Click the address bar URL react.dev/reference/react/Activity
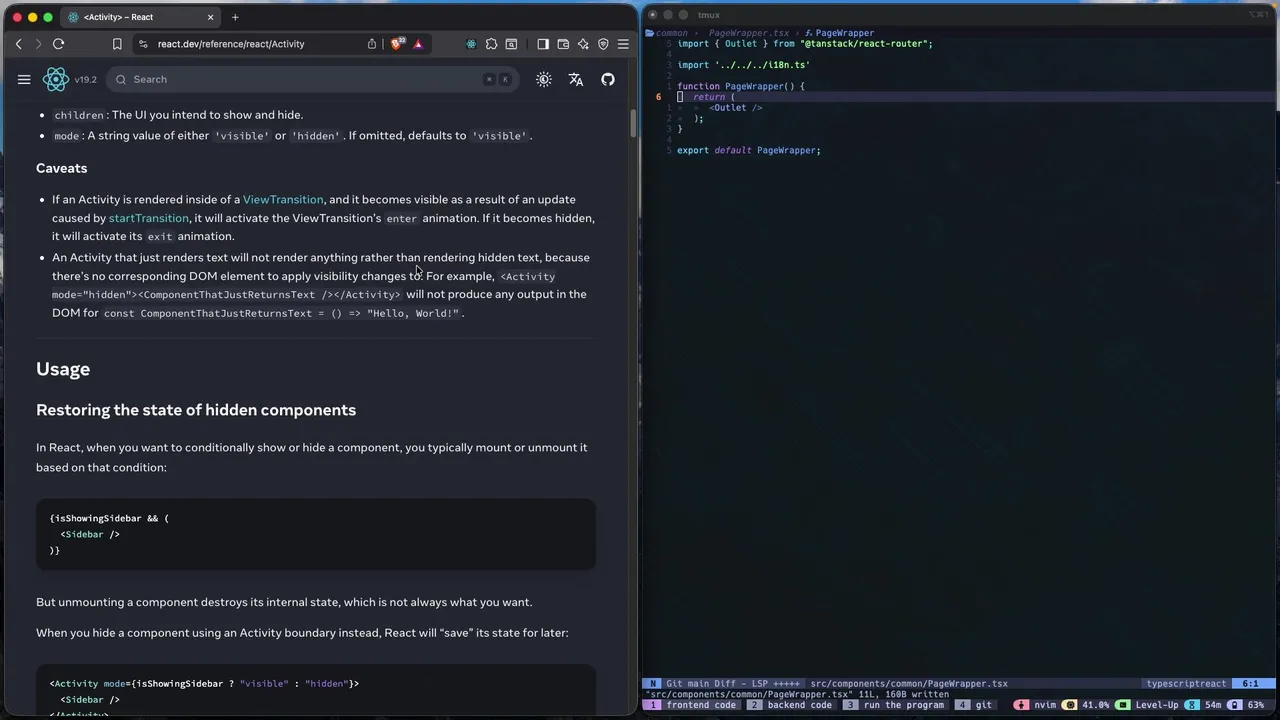Viewport: 1280px width, 720px height. 231,44
